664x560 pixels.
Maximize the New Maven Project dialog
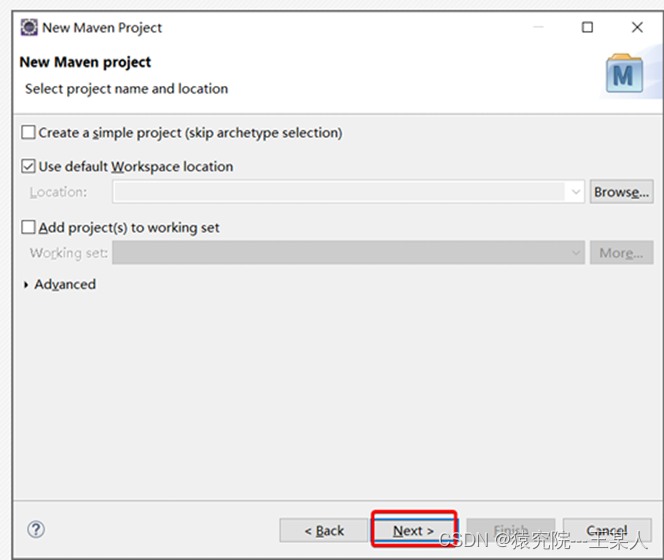tap(587, 28)
